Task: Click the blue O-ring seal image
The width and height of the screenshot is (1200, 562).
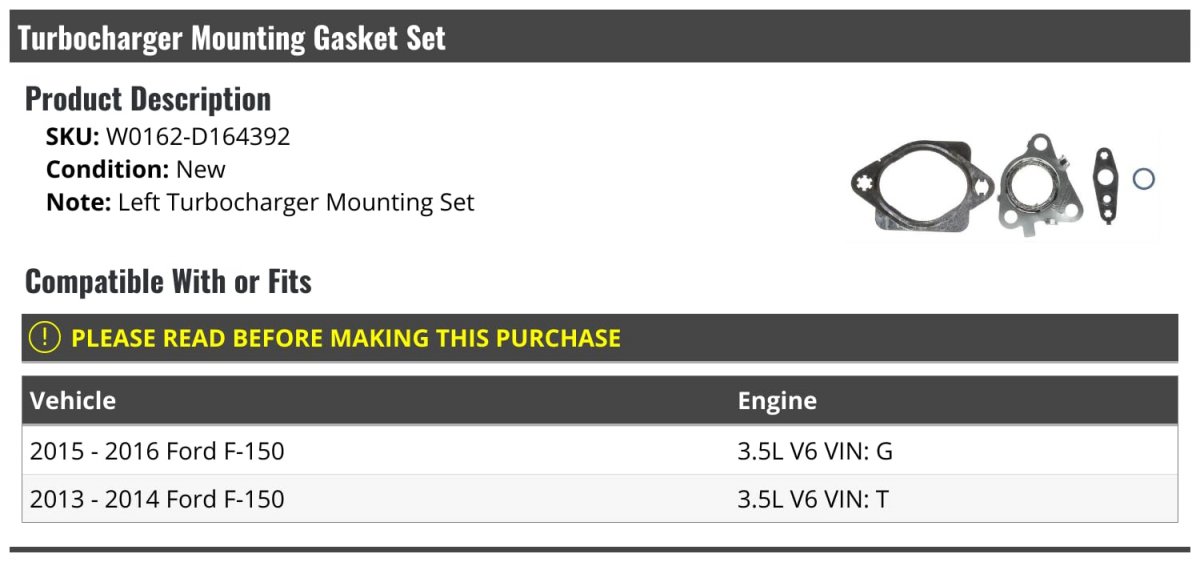Action: click(x=1143, y=180)
